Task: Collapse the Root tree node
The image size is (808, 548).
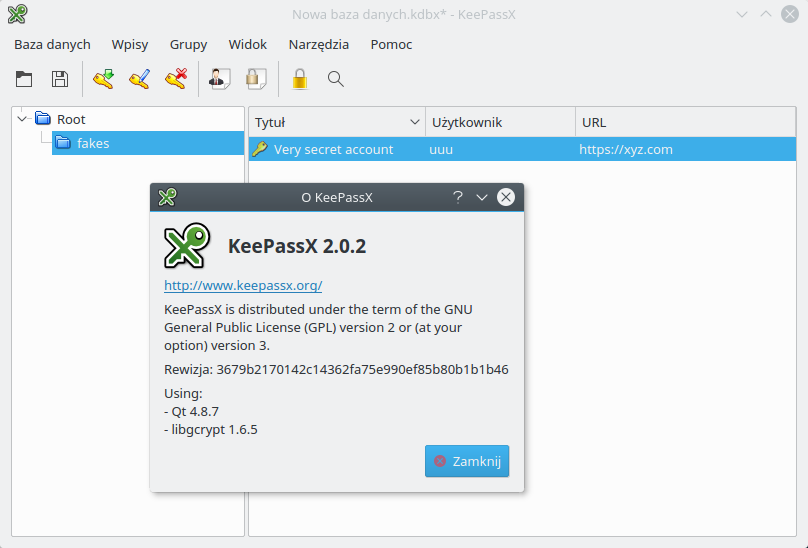Action: click(22, 119)
